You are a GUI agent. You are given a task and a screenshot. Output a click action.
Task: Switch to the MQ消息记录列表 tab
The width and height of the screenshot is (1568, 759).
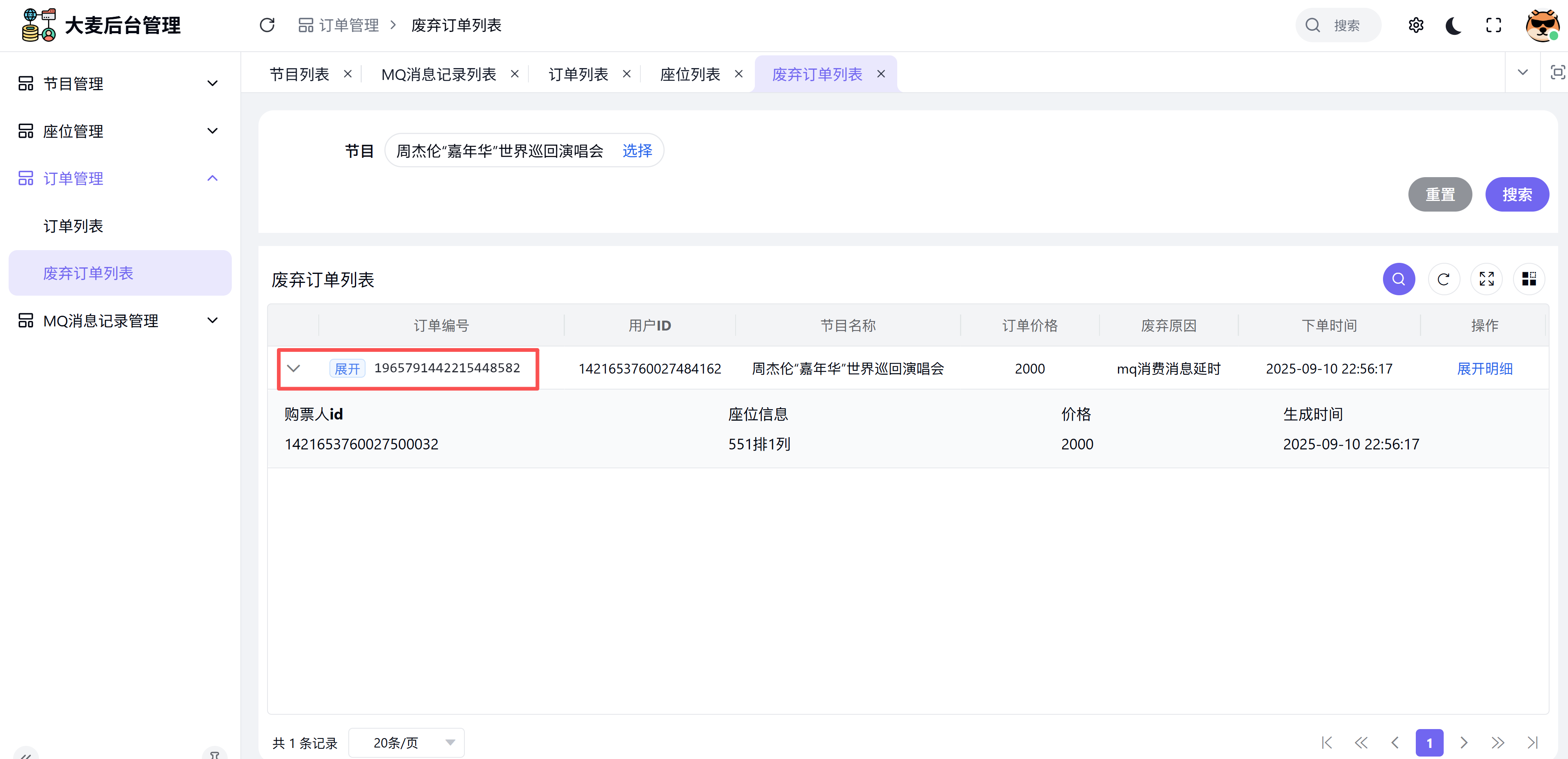pos(438,74)
